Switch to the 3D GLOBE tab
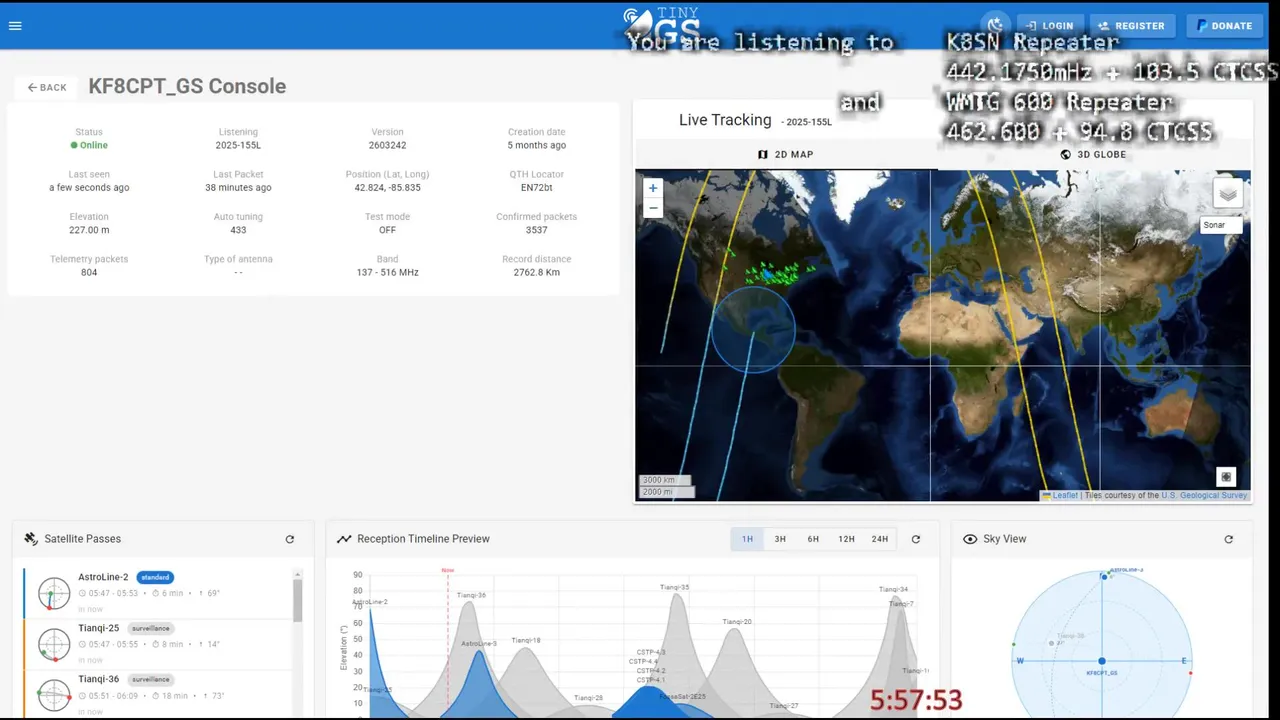 point(1093,154)
